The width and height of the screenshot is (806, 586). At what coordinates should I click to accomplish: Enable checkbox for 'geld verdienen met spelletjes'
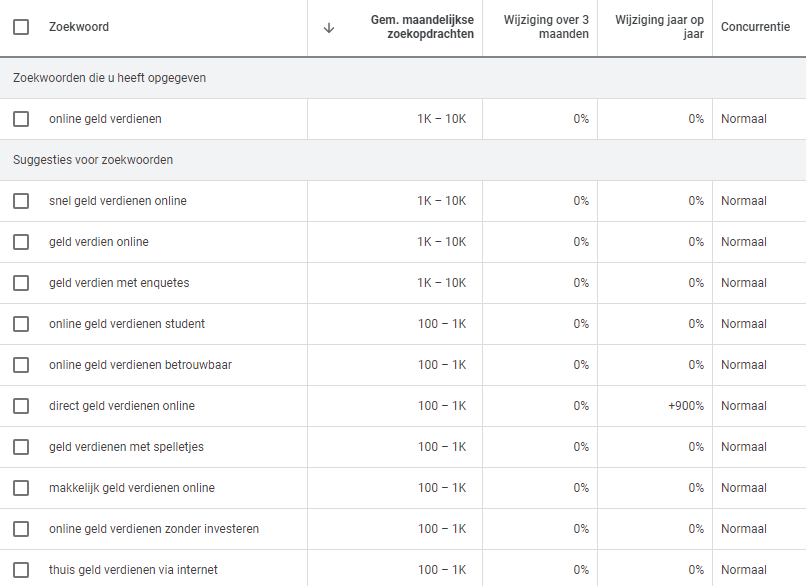coord(21,447)
